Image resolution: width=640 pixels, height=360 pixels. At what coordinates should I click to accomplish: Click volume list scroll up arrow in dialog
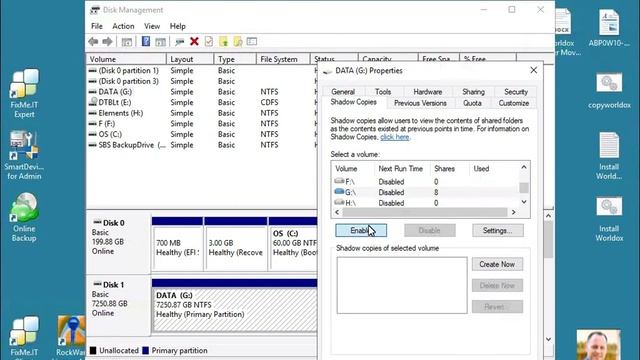[x=524, y=167]
